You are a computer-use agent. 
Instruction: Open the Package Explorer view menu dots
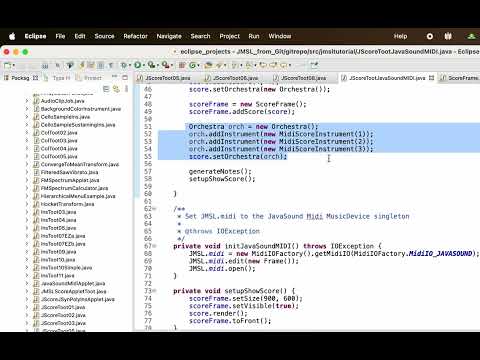tap(126, 89)
